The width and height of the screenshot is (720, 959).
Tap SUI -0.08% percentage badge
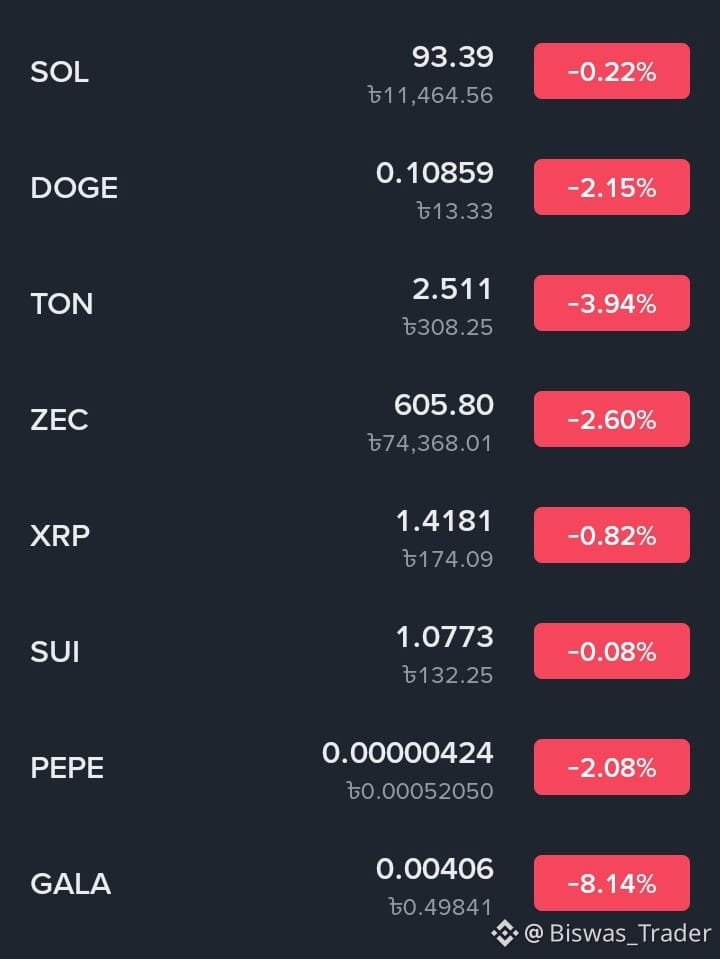point(612,651)
